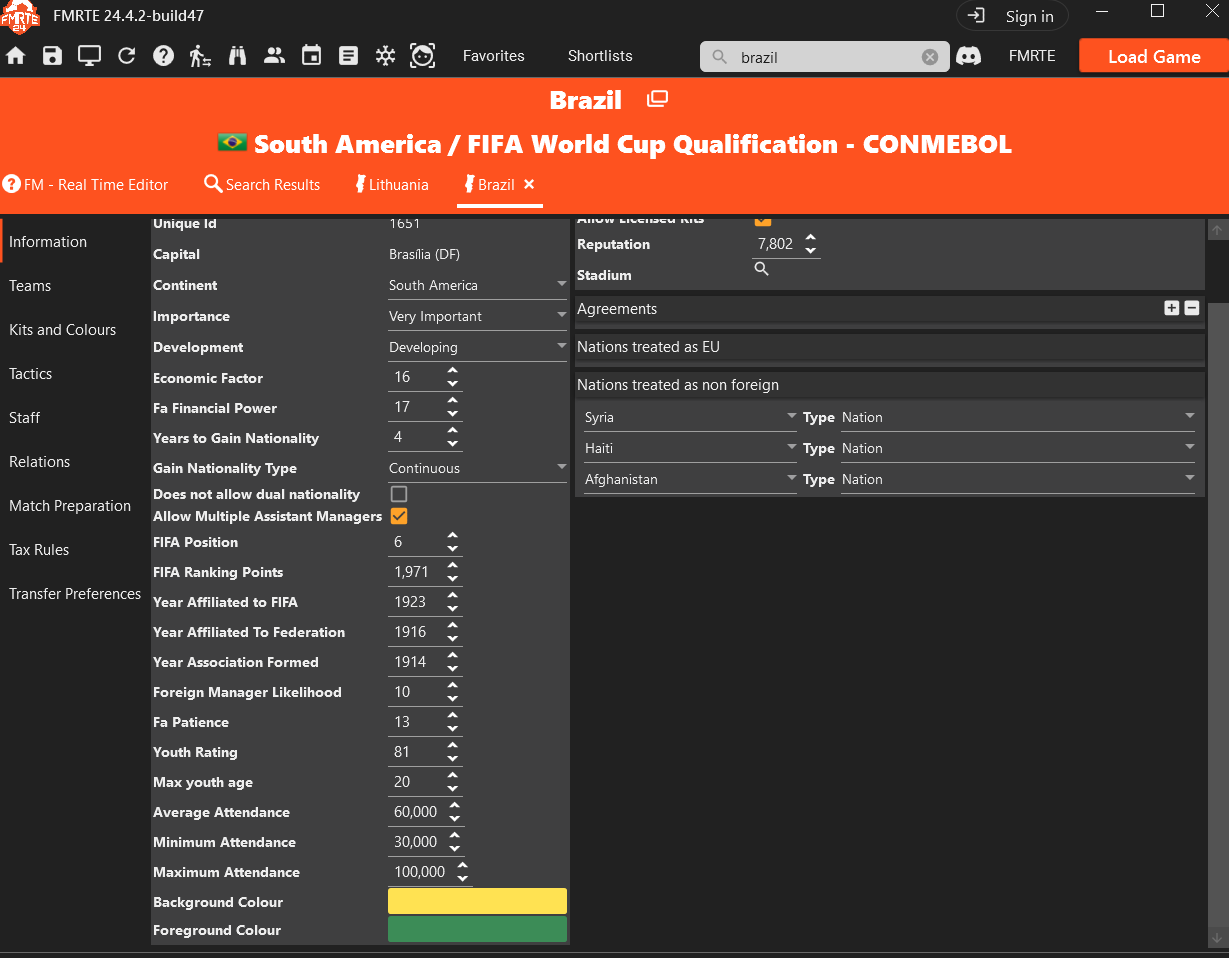Screen dimensions: 1229x958
Task: Click the refresh arrow icon
Action: click(x=126, y=56)
